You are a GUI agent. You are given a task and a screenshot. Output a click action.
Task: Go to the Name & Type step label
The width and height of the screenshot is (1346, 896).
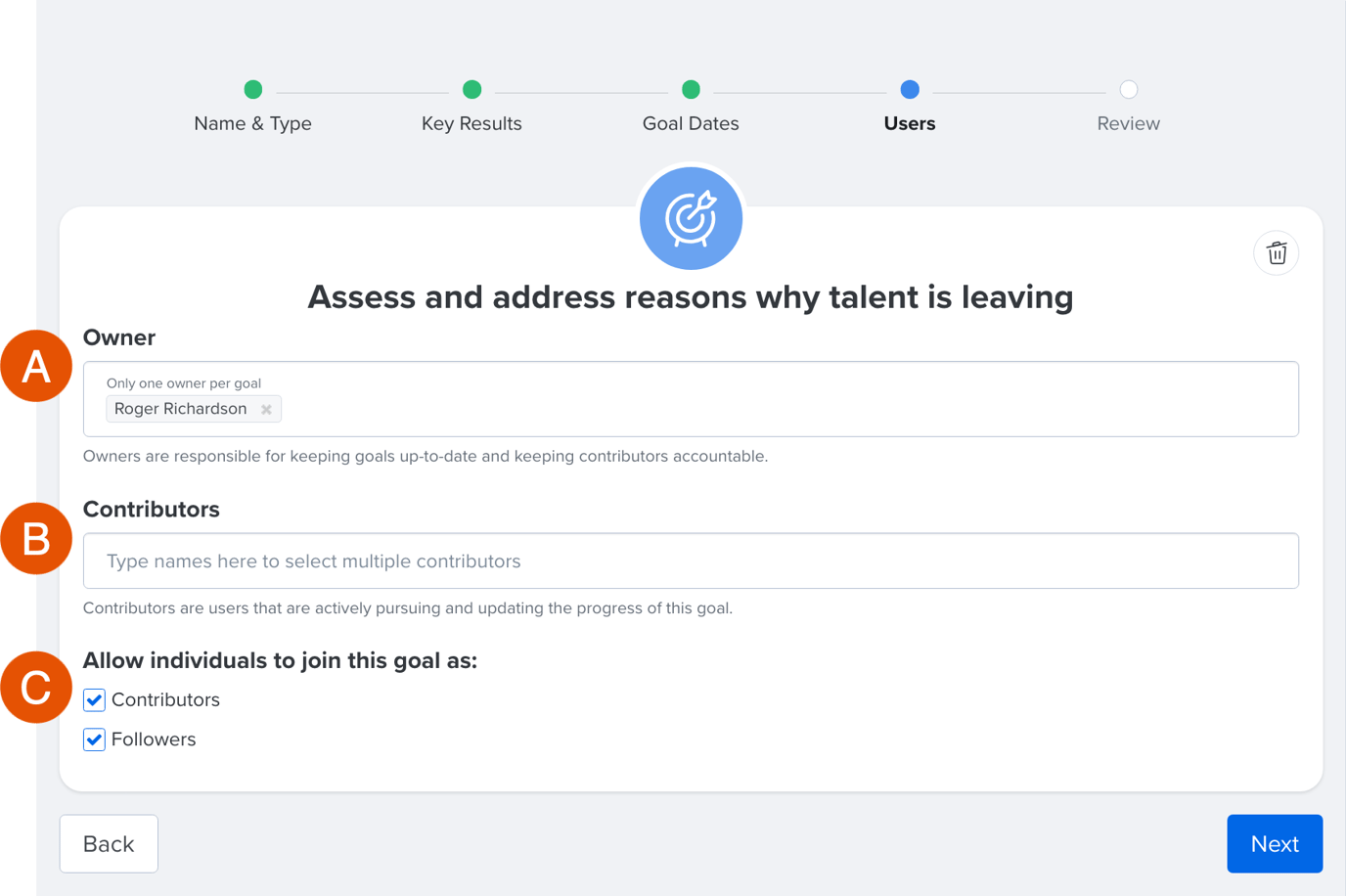coord(252,124)
